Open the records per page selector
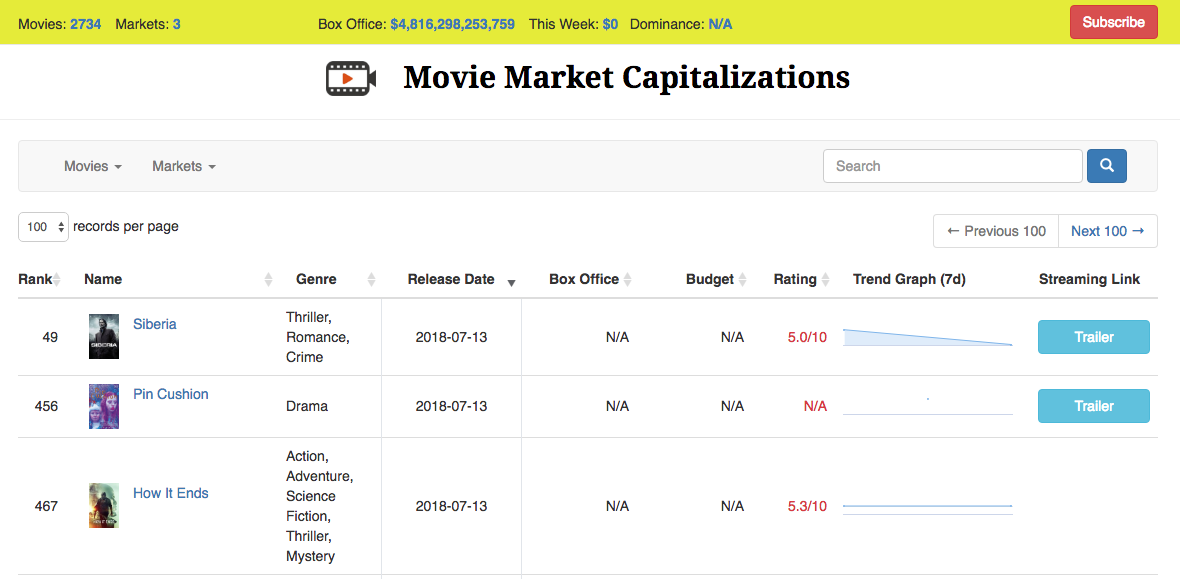This screenshot has width=1180, height=579. (x=43, y=227)
